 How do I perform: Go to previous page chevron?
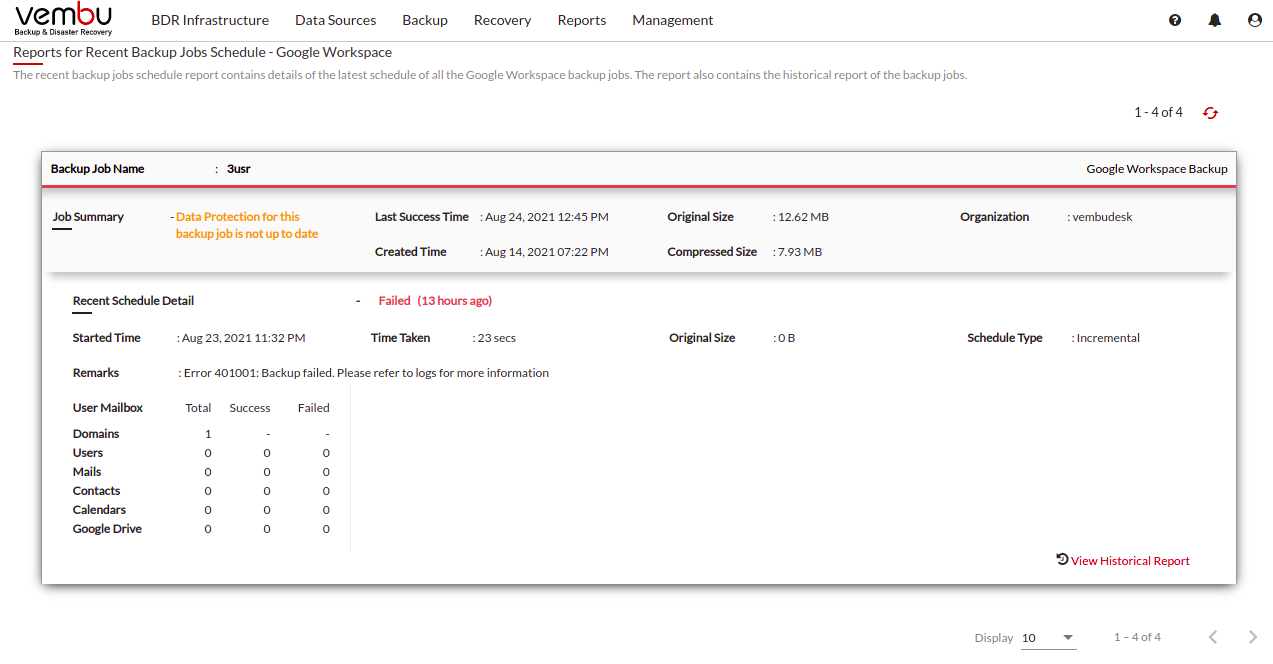pos(1213,637)
